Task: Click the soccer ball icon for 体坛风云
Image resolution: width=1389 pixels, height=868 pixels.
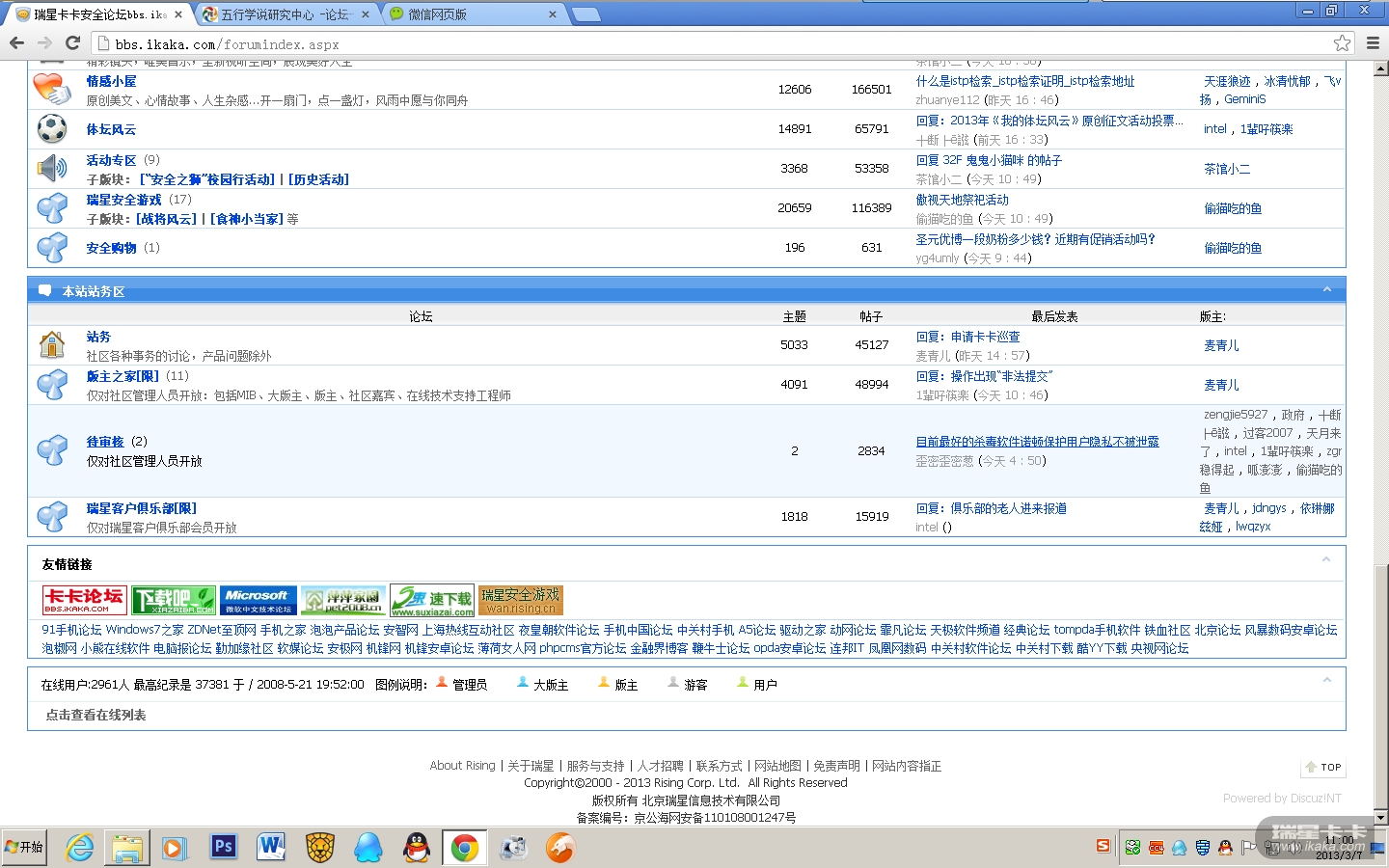Action: (52, 128)
